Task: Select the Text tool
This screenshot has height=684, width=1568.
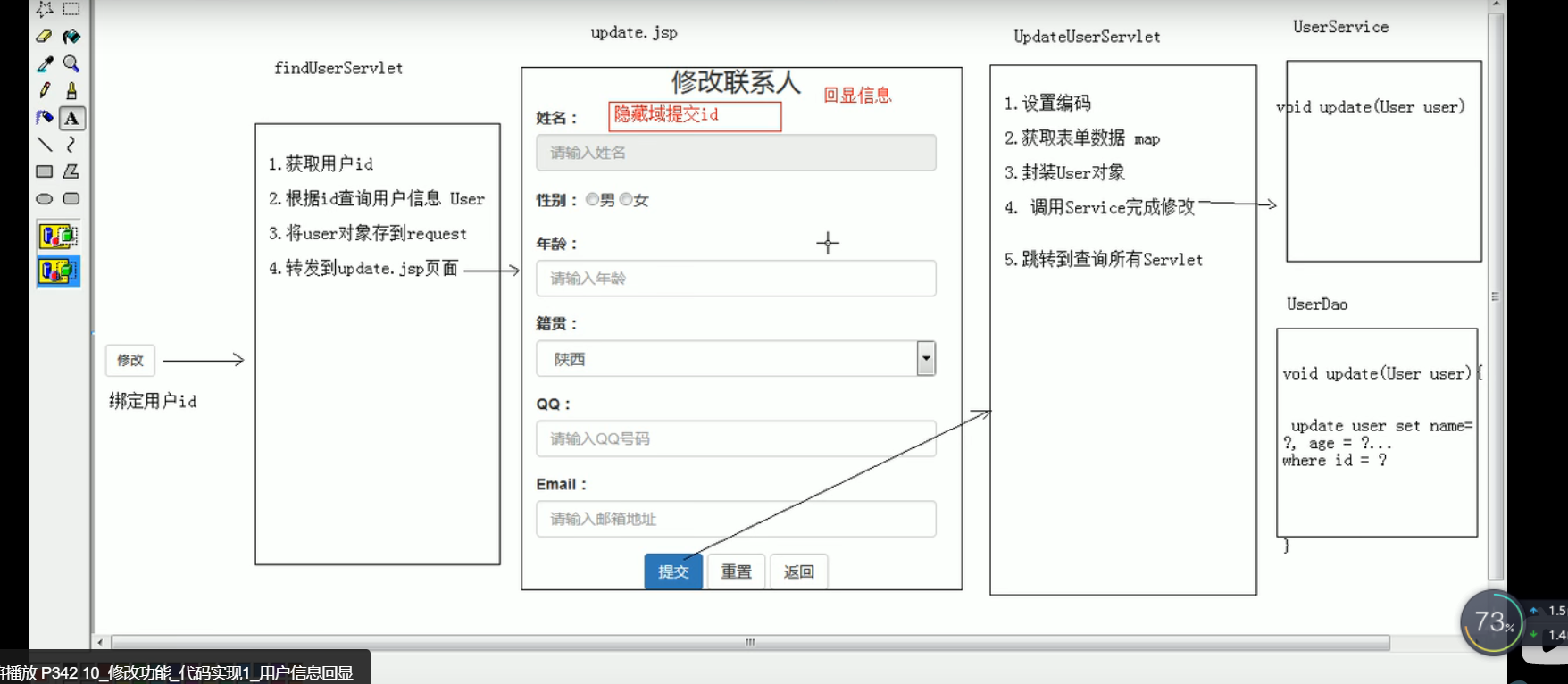Action: pos(71,118)
